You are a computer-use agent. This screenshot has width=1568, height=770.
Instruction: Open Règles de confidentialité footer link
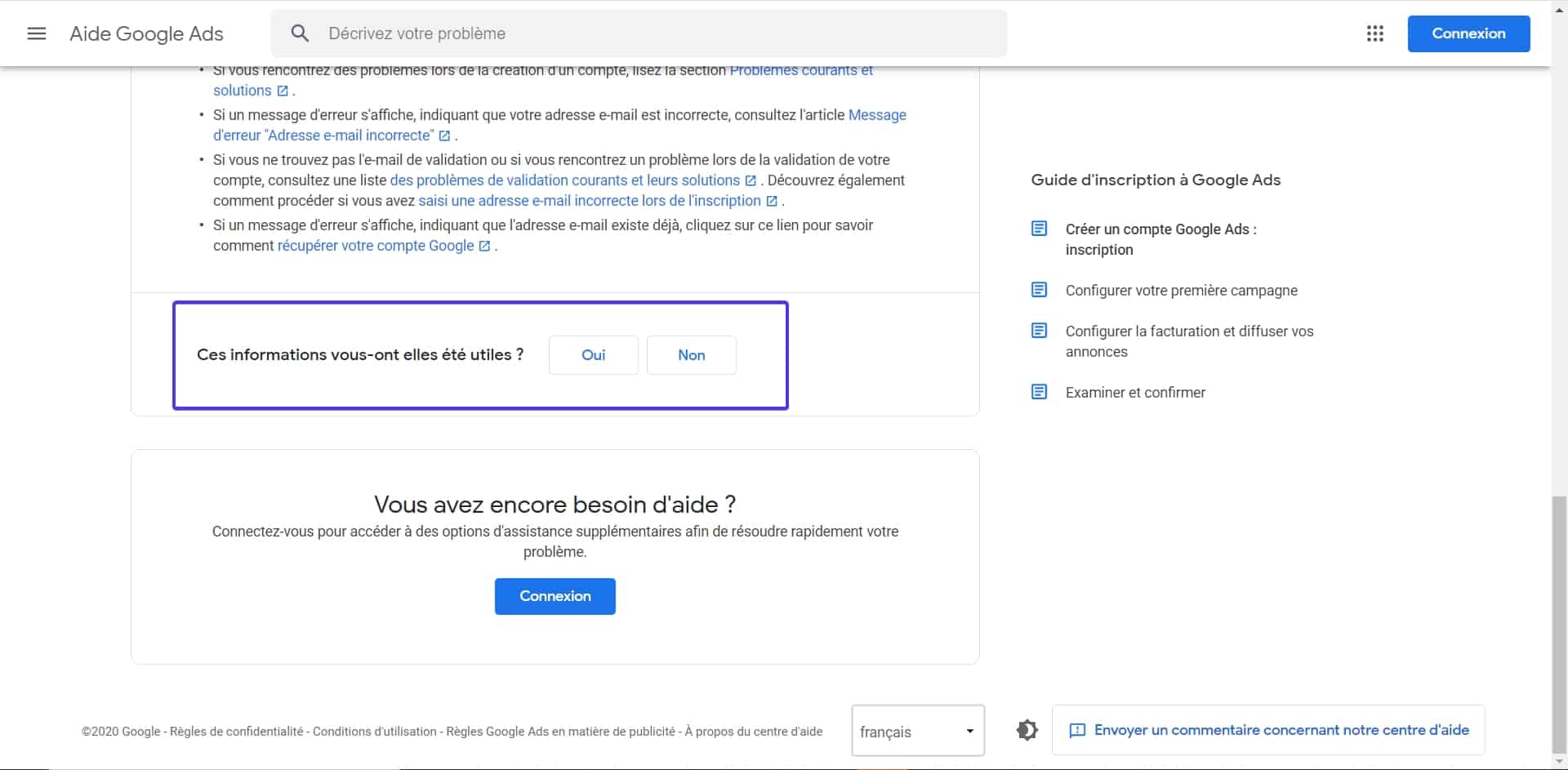tap(236, 732)
